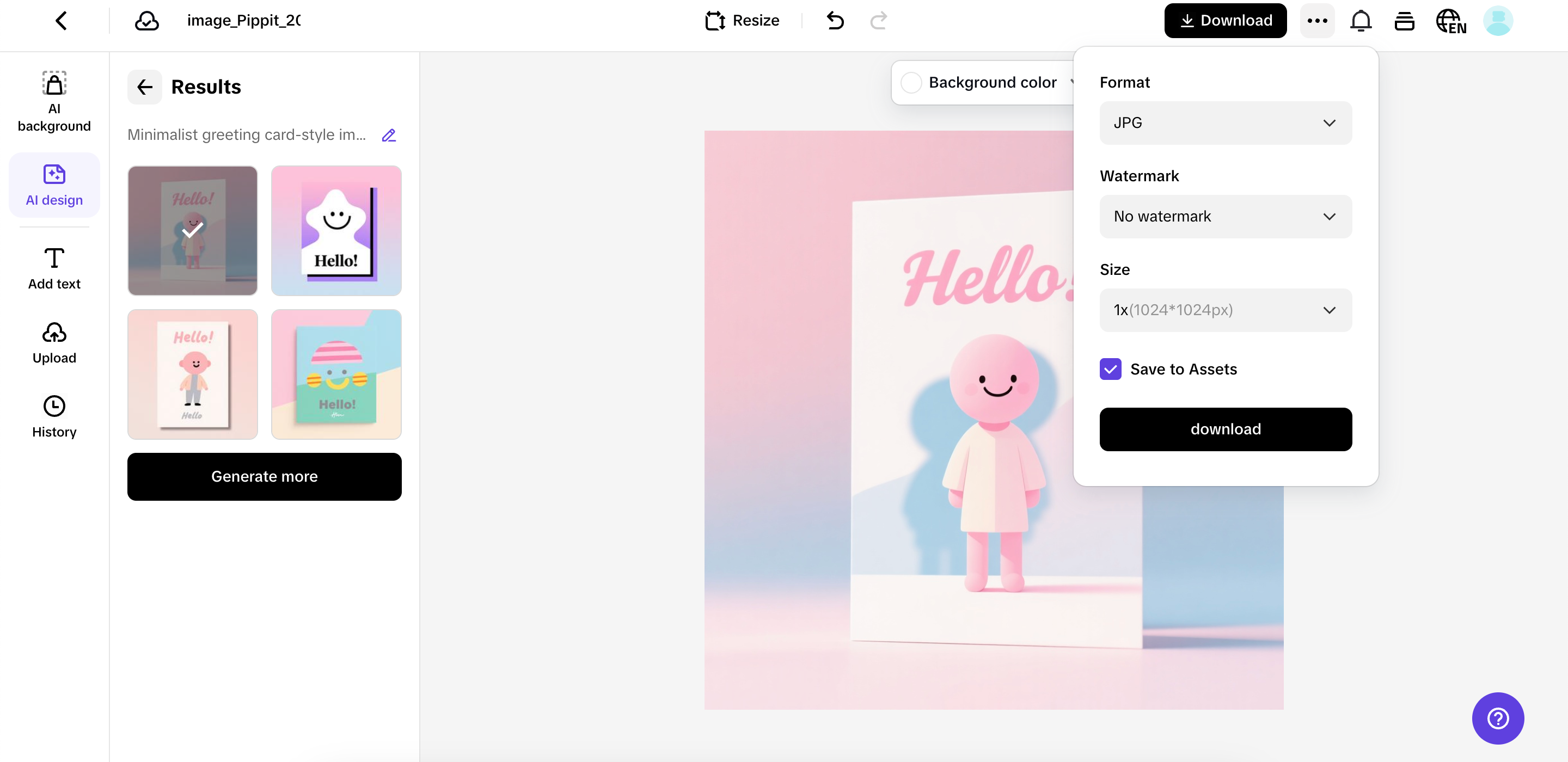The width and height of the screenshot is (1568, 762).
Task: Click the back arrow in top bar
Action: [x=61, y=21]
